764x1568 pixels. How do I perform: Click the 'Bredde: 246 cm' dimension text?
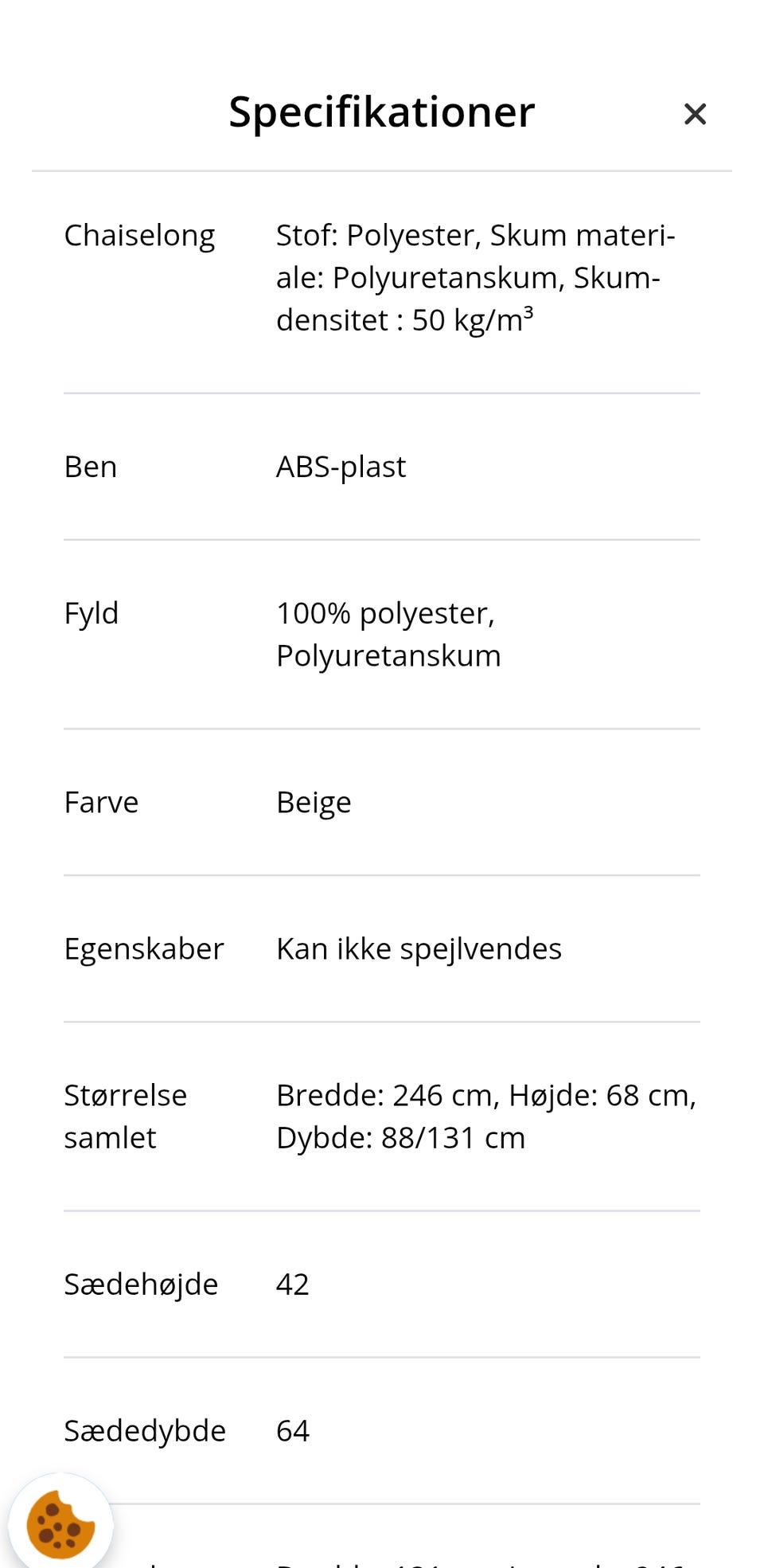[387, 1096]
